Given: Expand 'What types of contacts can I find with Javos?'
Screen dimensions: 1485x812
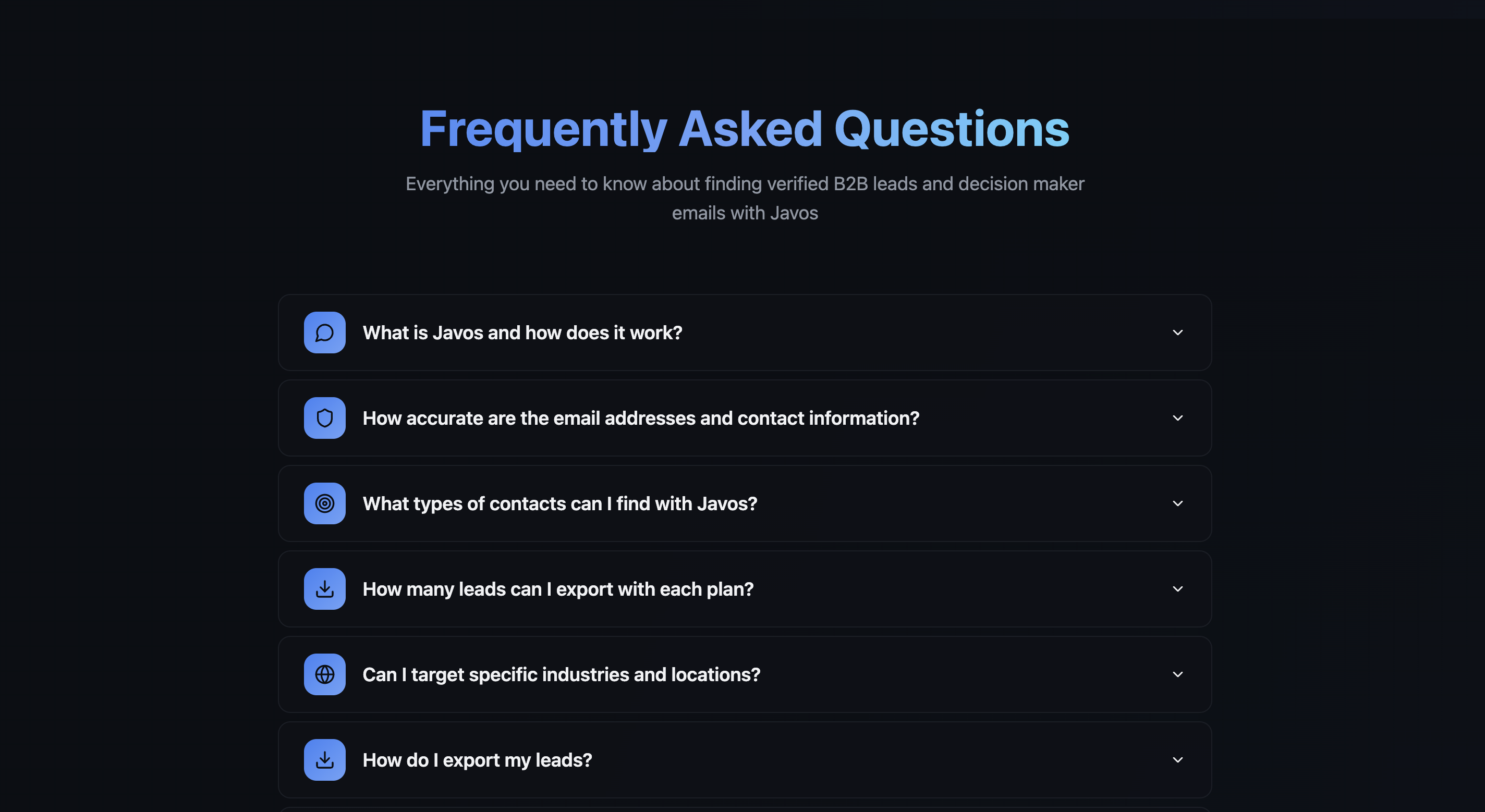Looking at the screenshot, I should 1178,503.
